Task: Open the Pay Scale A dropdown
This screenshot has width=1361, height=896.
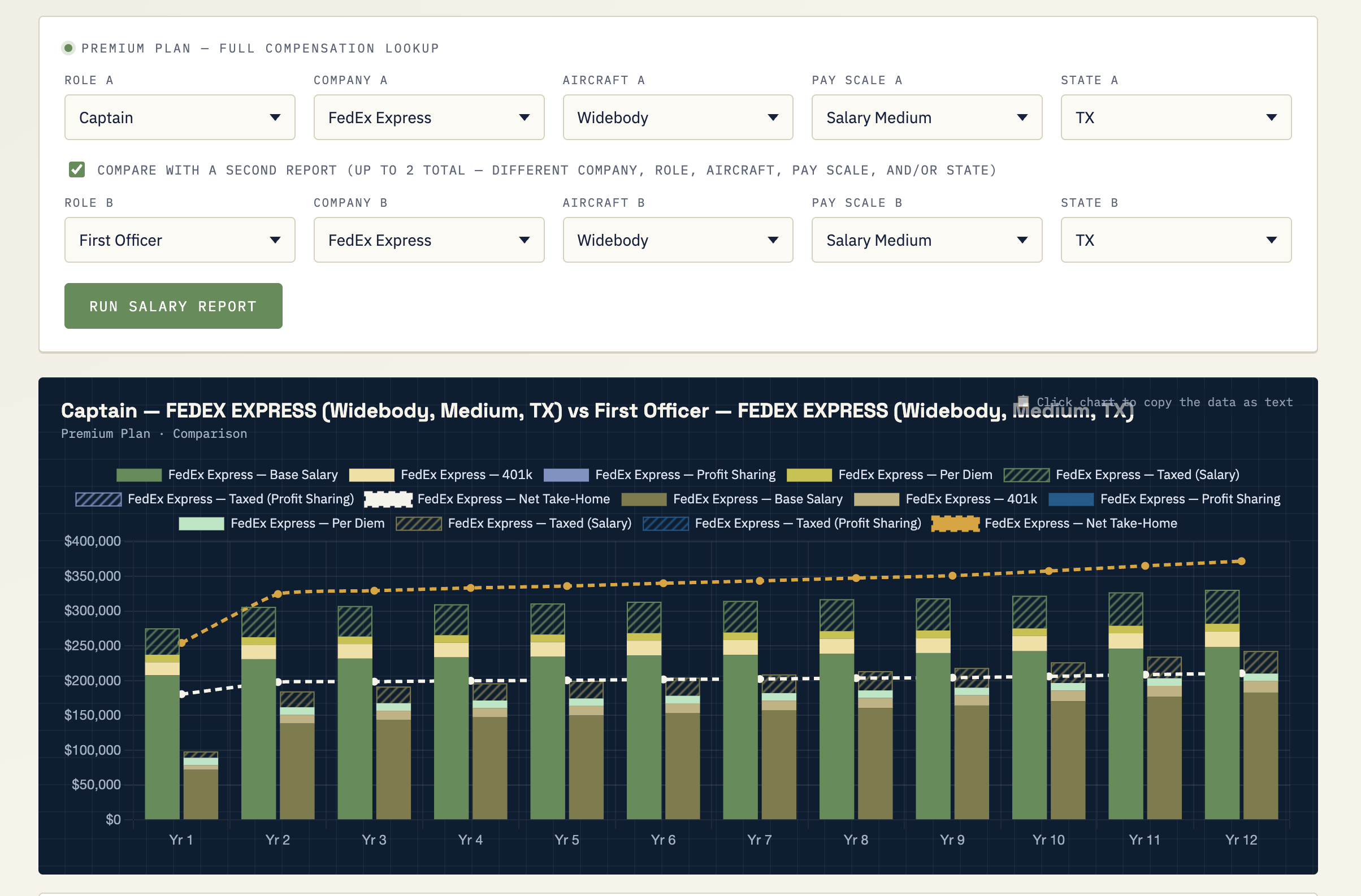Action: point(927,117)
